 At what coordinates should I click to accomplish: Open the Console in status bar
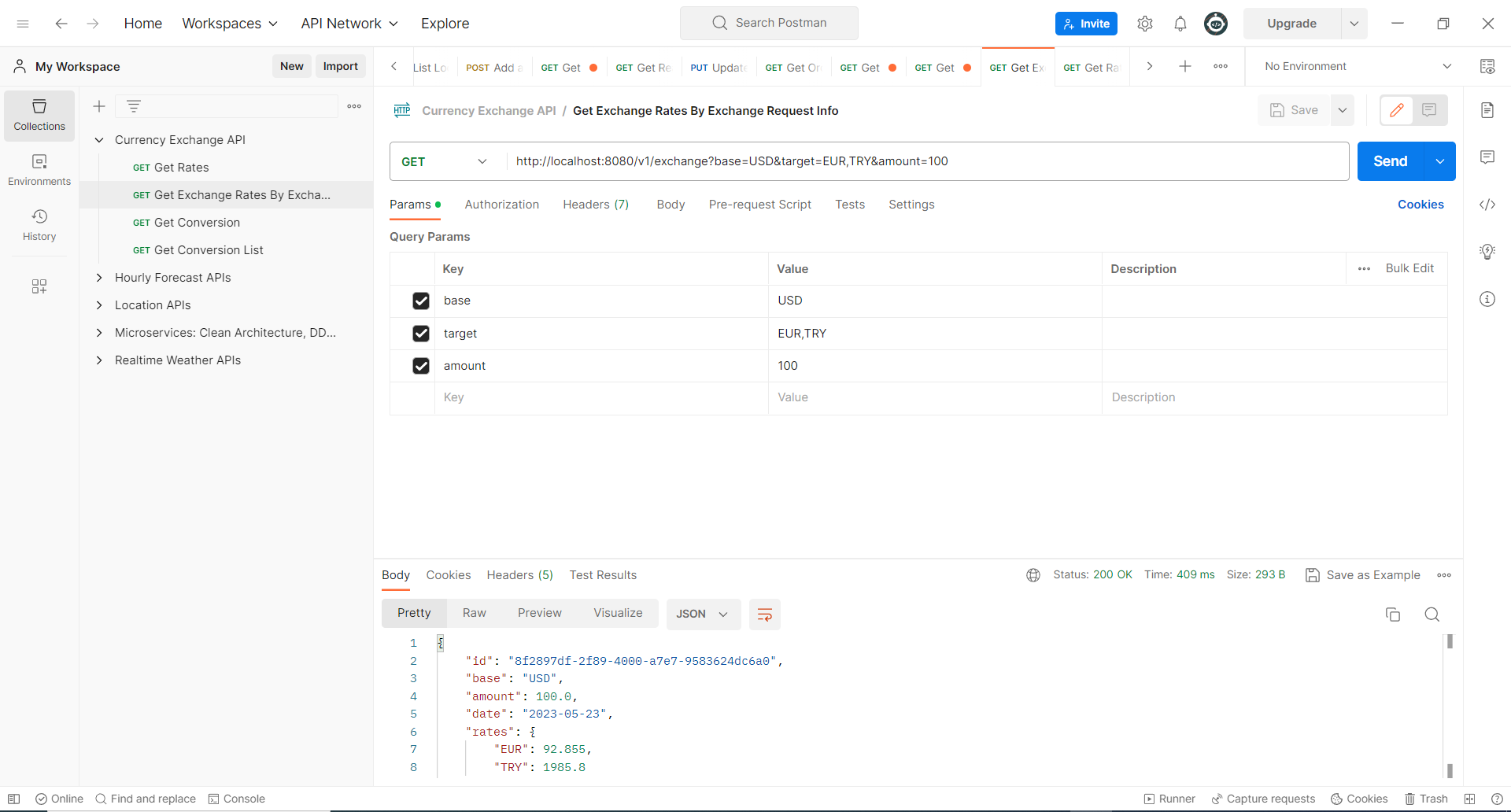pyautogui.click(x=237, y=799)
